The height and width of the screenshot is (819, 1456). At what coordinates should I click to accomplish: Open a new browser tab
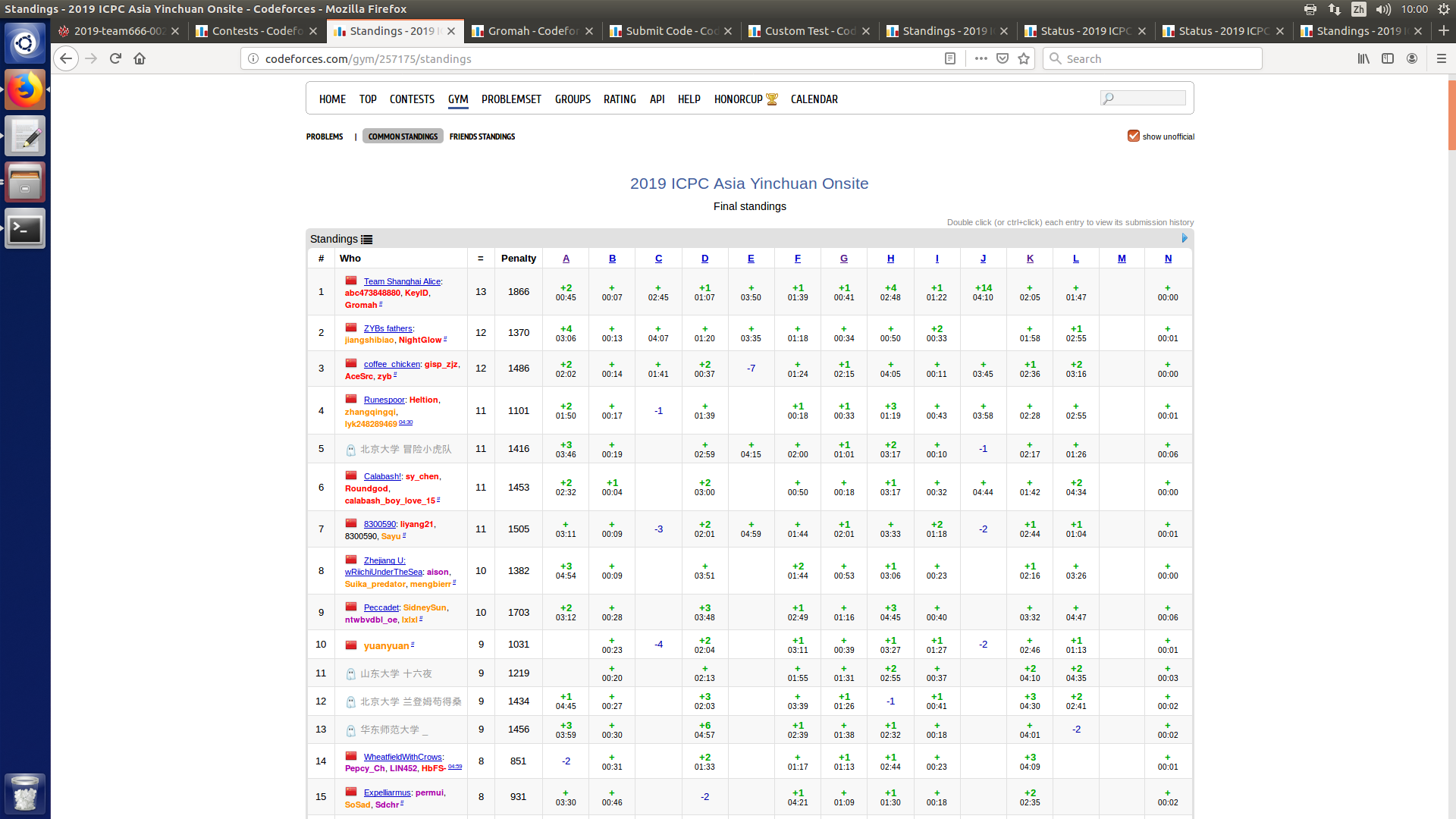[1443, 31]
